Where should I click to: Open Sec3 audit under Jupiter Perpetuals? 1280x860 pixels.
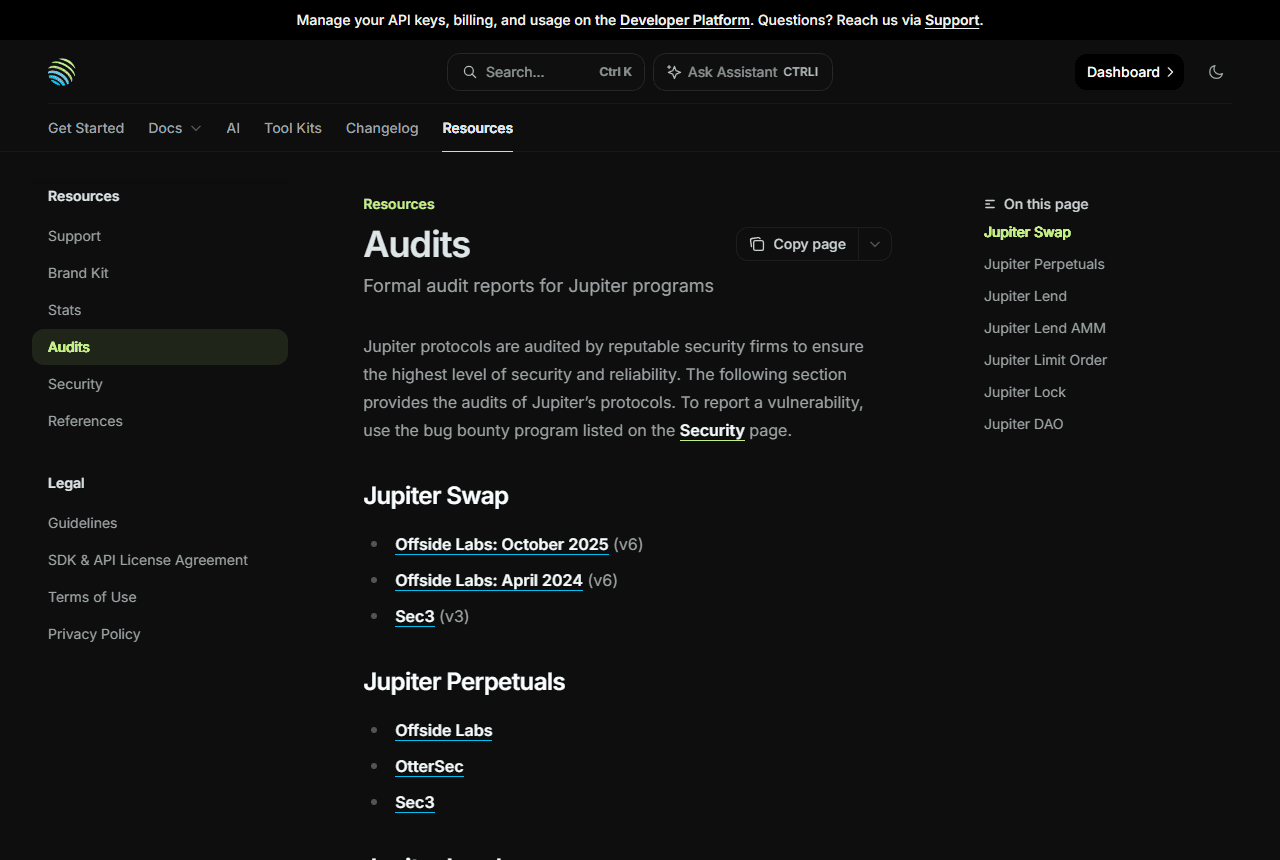(415, 802)
